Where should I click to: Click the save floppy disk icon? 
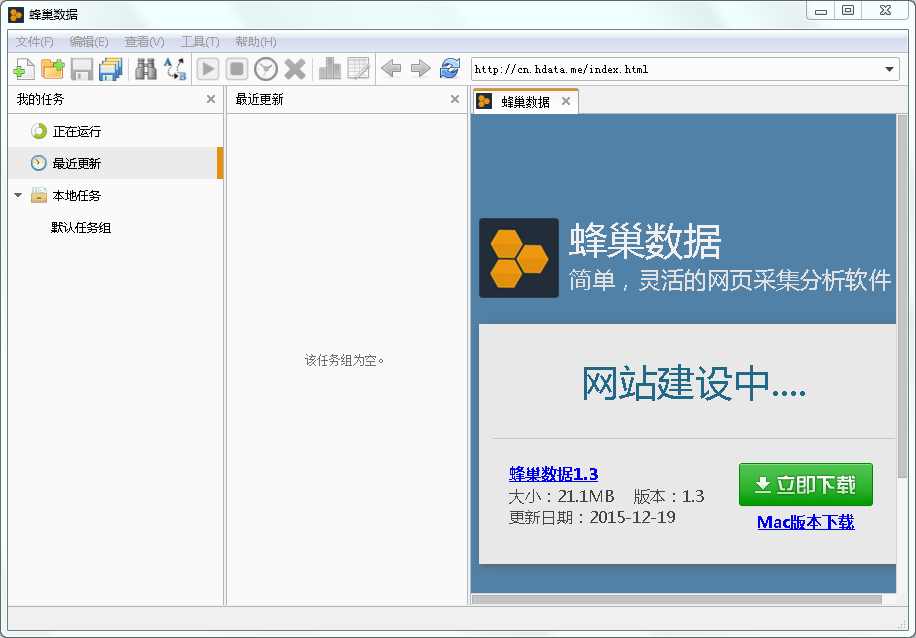click(x=82, y=69)
